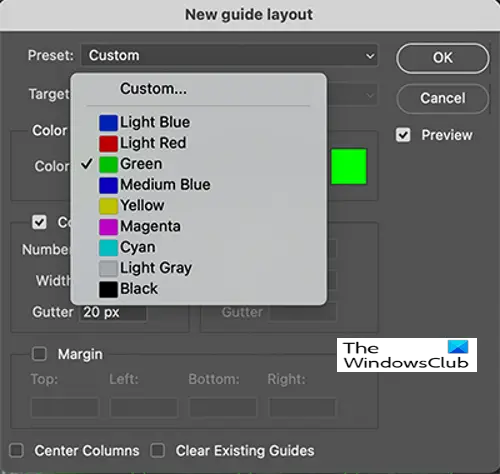
Task: Check Clear Existing Guides option
Action: [x=158, y=451]
